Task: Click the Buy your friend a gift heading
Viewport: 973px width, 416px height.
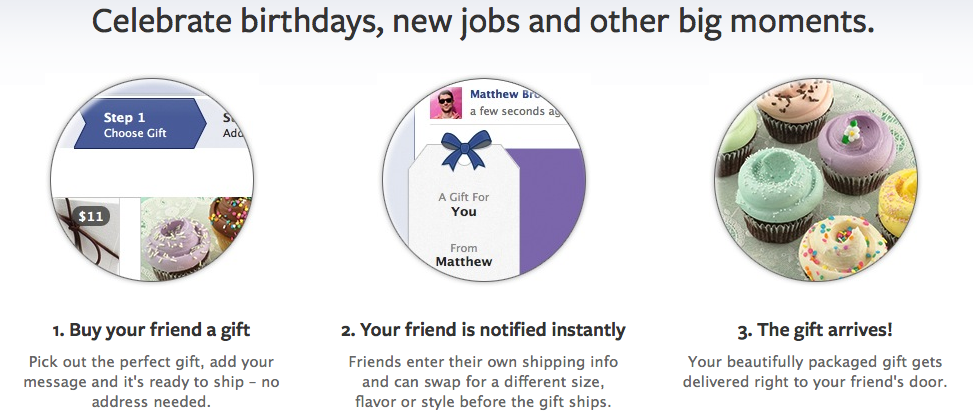Action: point(150,329)
